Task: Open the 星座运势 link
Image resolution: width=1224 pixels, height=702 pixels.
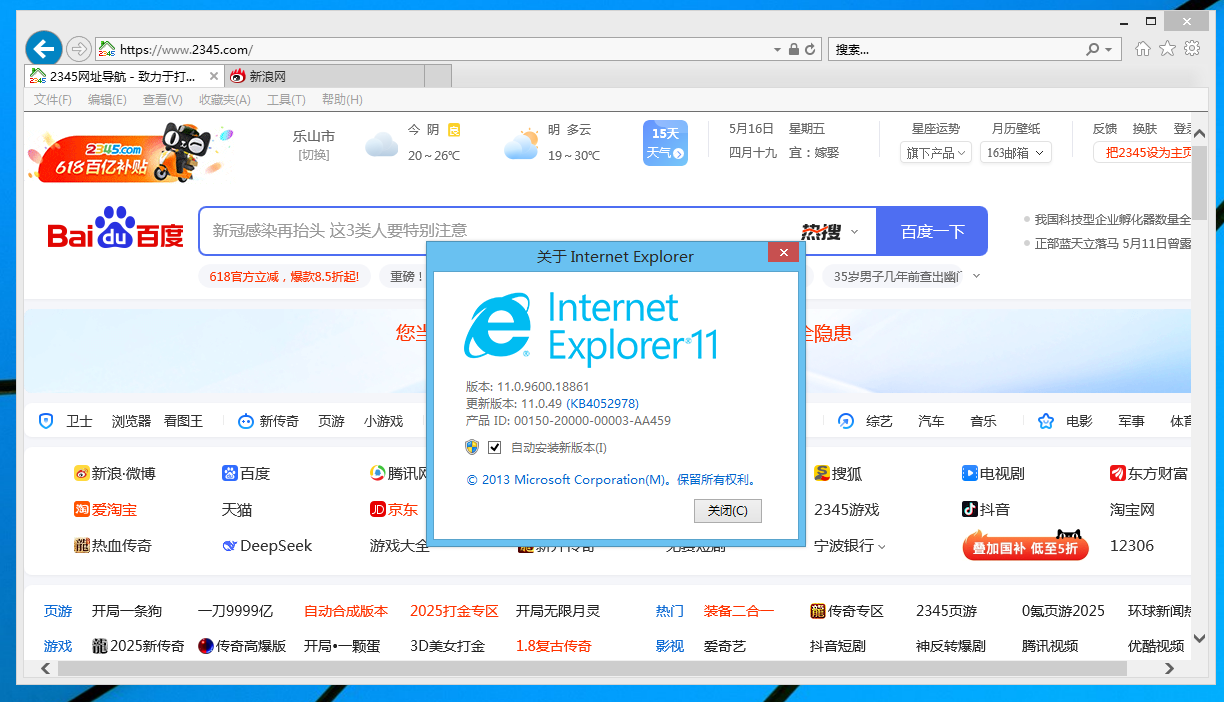Action: [936, 129]
